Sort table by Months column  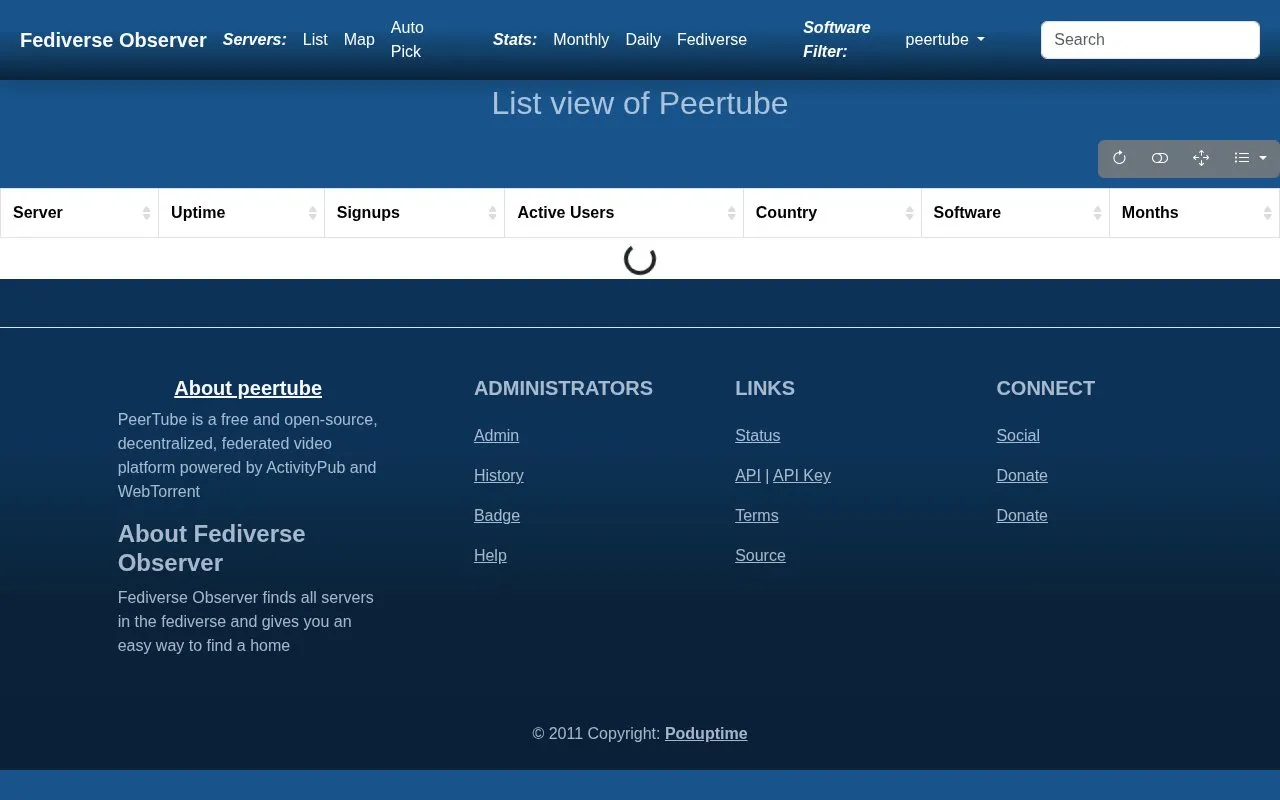tap(1194, 213)
